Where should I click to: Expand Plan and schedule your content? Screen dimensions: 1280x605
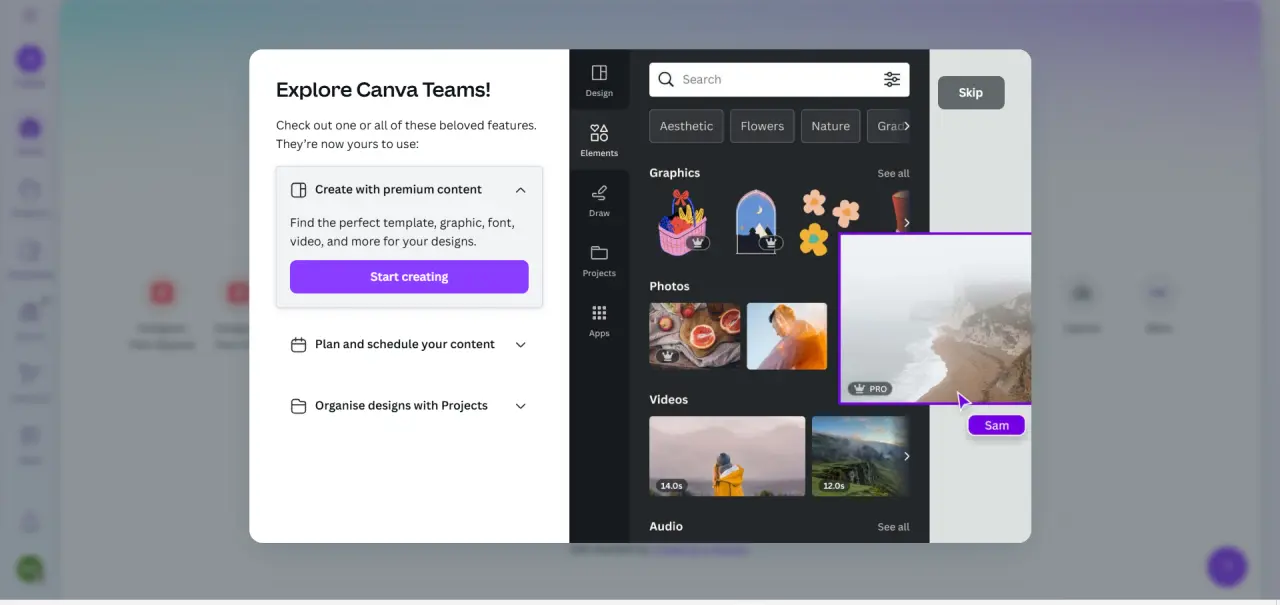click(x=521, y=344)
